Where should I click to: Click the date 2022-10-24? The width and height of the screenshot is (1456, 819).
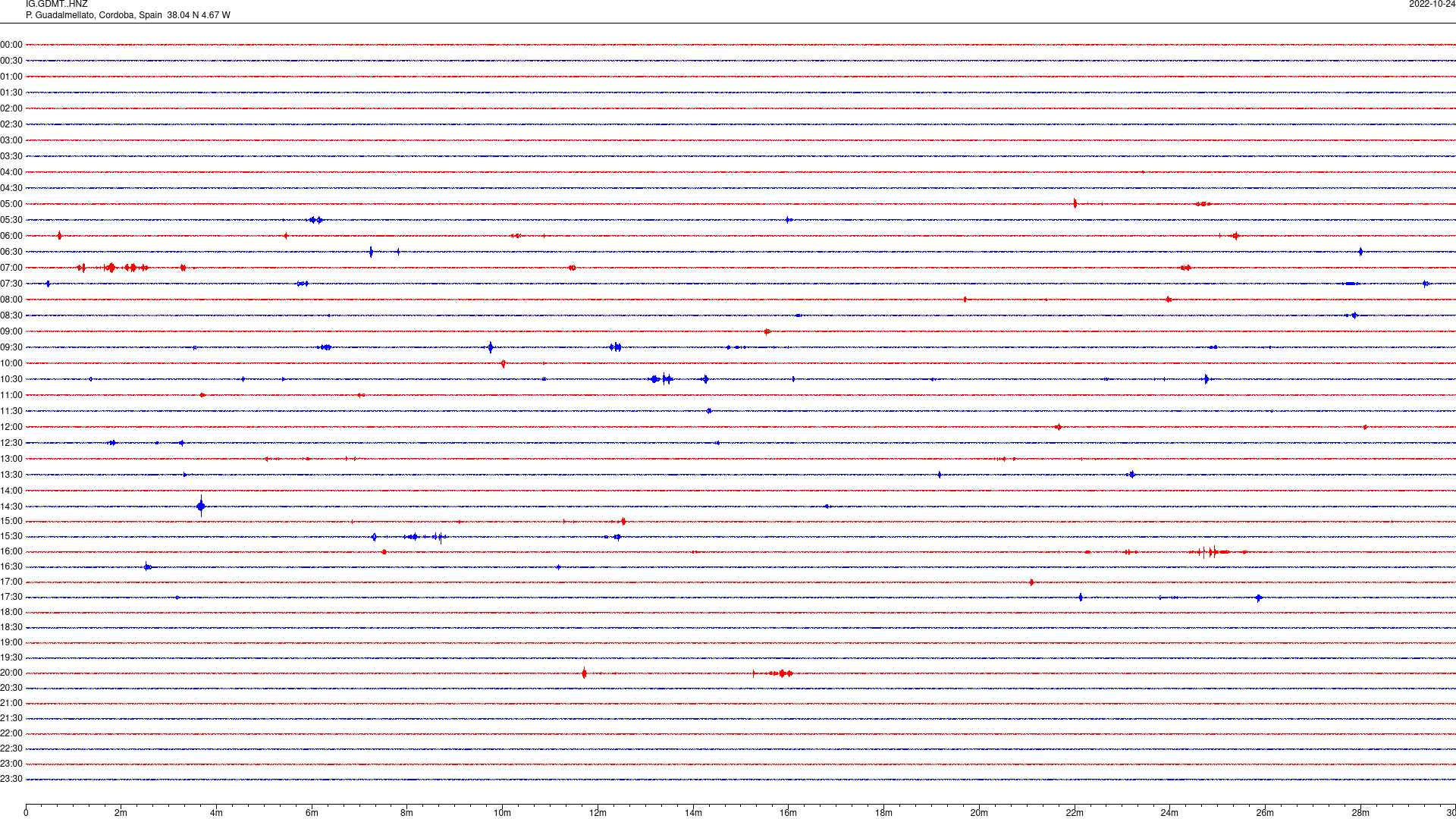click(x=1432, y=5)
